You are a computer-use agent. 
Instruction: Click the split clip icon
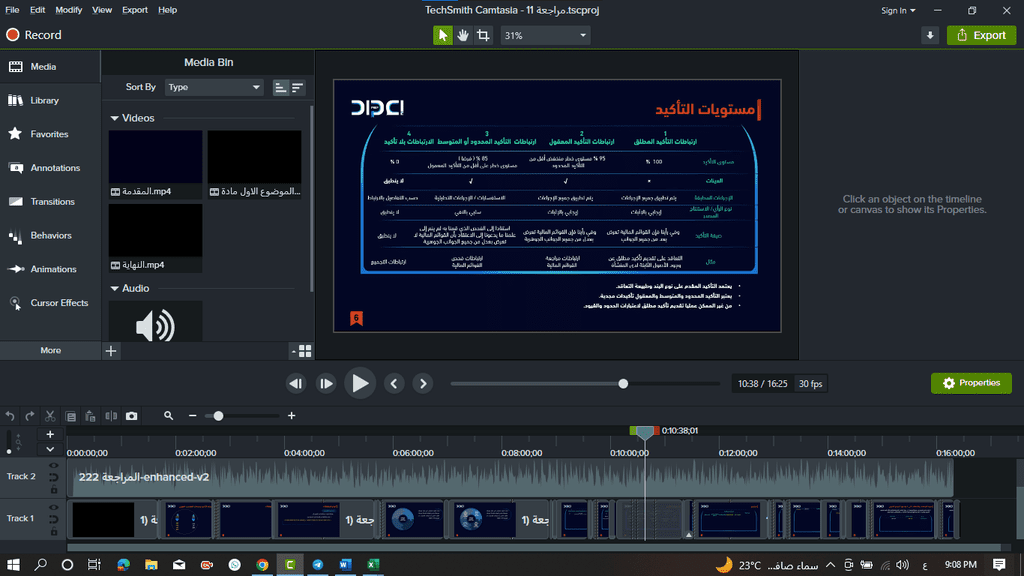coord(111,416)
